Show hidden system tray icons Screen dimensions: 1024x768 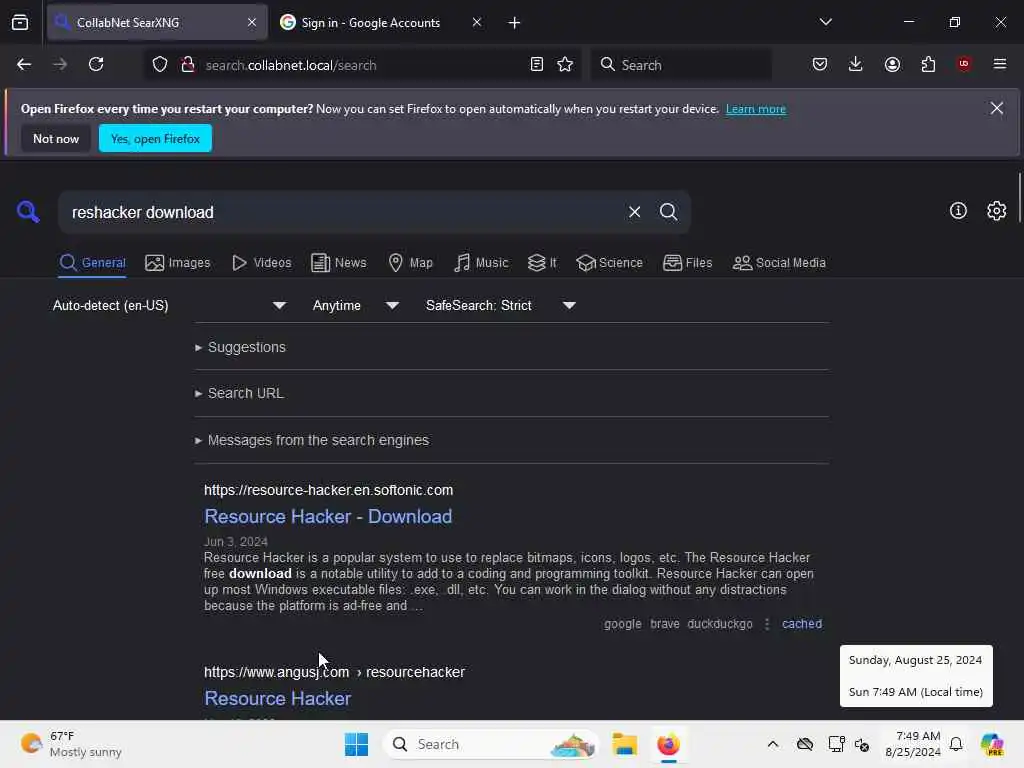[773, 744]
